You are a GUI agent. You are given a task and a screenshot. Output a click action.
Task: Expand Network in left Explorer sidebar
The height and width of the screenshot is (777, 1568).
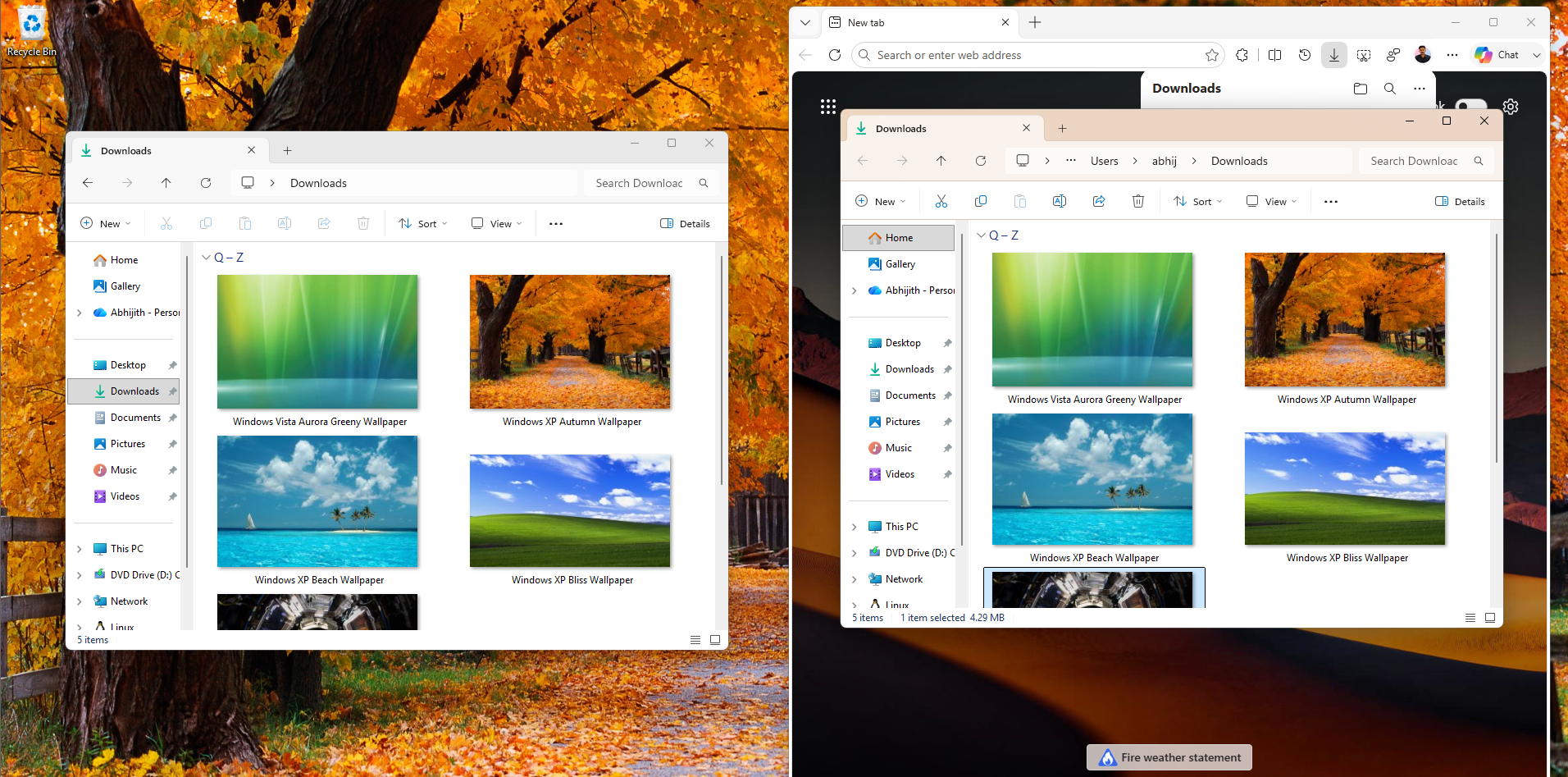click(80, 601)
